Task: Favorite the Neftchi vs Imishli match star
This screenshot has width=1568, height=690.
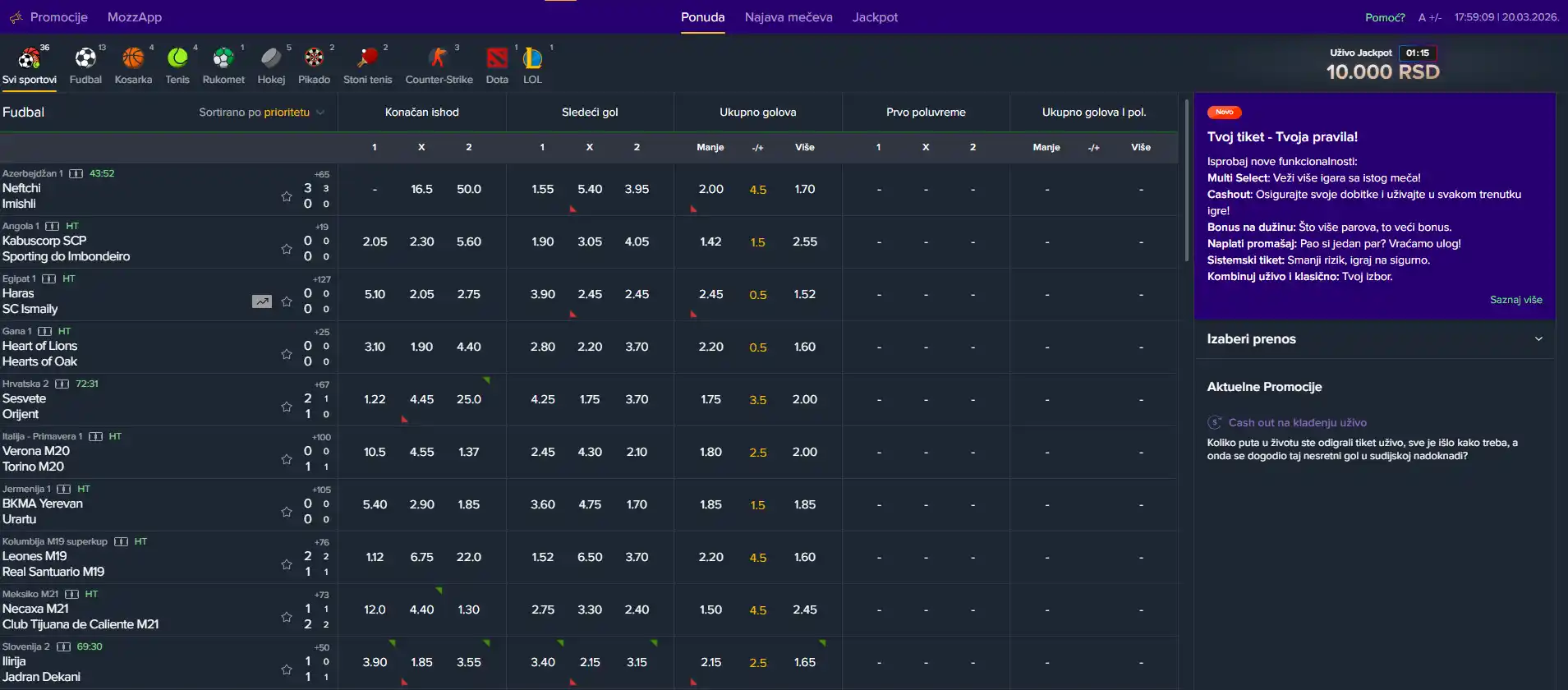Action: coord(287,196)
